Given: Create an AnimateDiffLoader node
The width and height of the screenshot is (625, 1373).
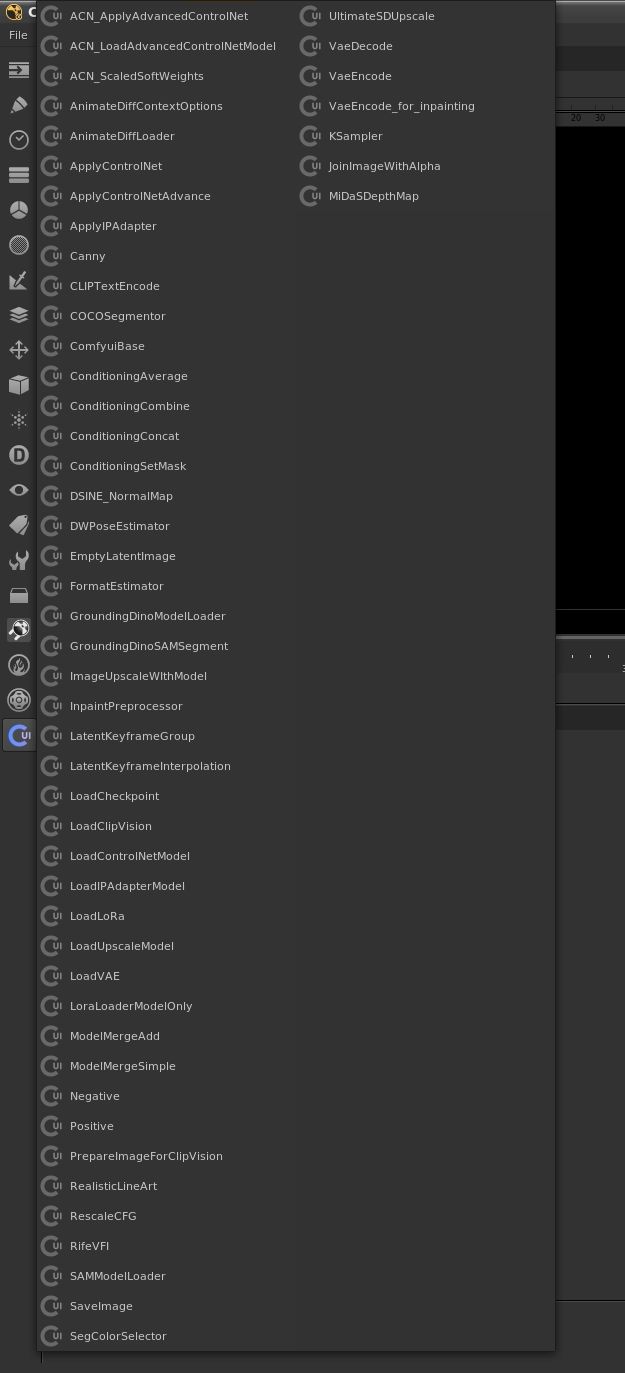Looking at the screenshot, I should coord(122,136).
